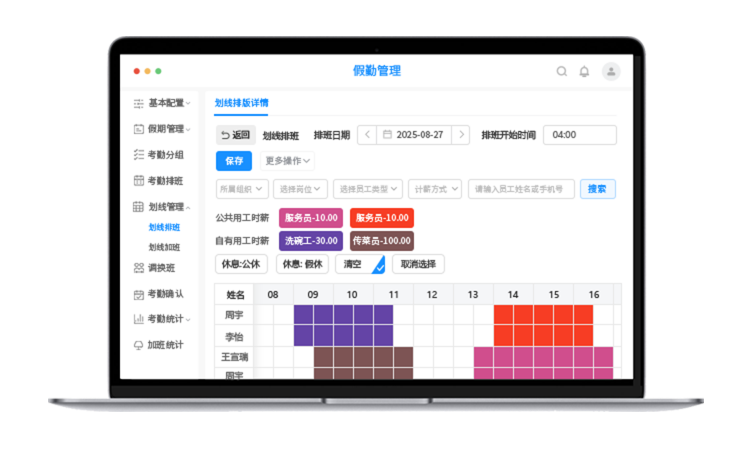Select the 休息: 假休 option
Image resolution: width=748 pixels, height=472 pixels.
coord(302,264)
